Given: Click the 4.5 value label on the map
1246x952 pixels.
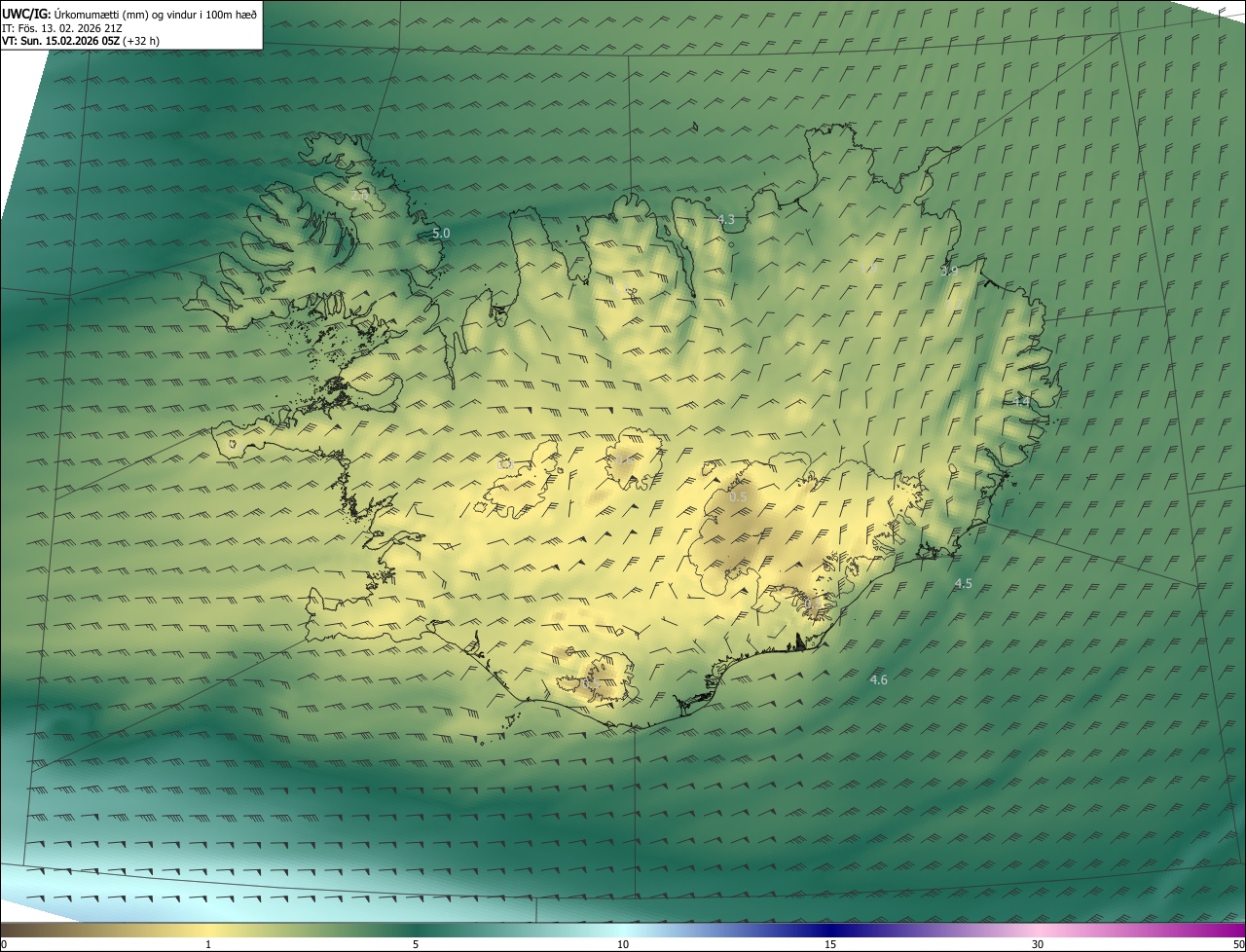Looking at the screenshot, I should (x=963, y=584).
